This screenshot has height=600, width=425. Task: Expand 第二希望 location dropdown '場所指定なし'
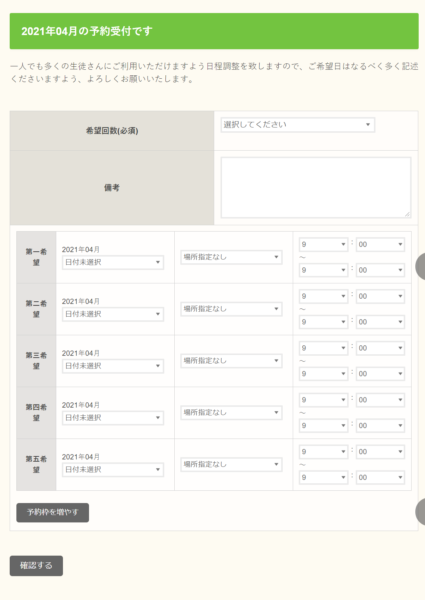231,309
